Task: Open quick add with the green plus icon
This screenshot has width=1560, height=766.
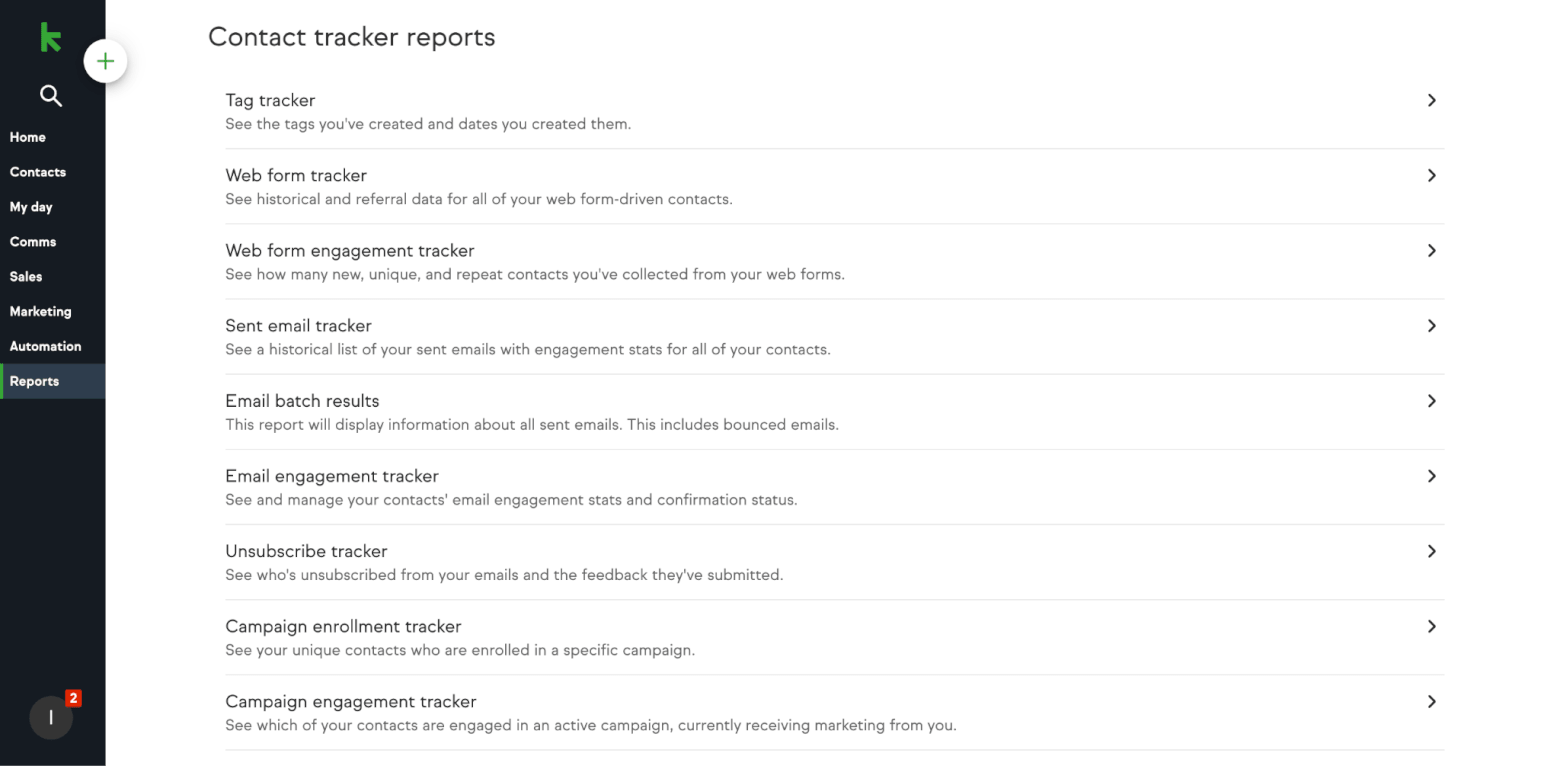Action: click(105, 60)
